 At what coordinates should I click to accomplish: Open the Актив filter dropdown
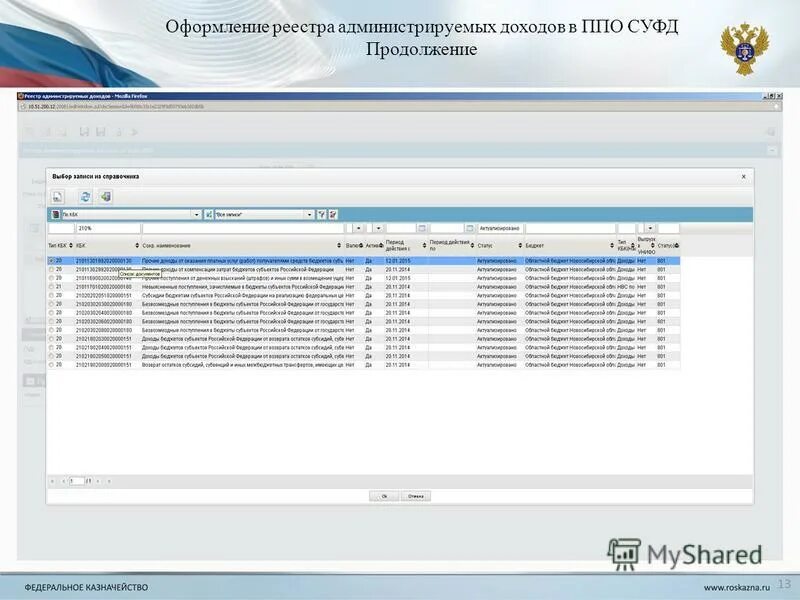coord(379,229)
